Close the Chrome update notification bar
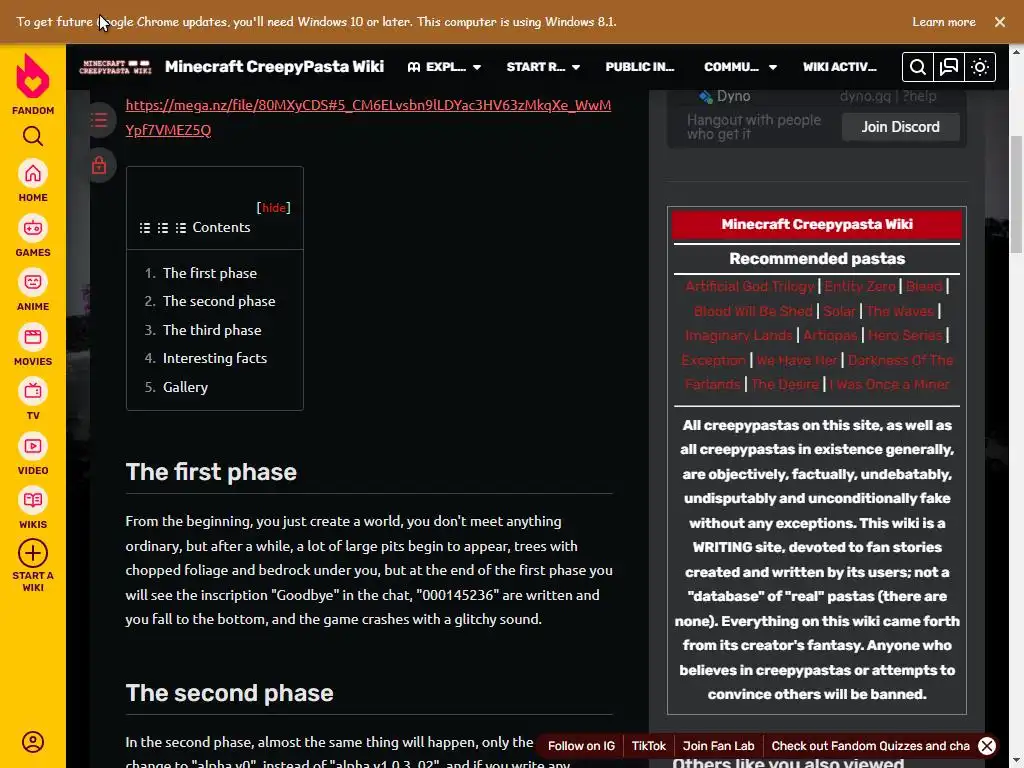Viewport: 1024px width, 768px height. (1000, 22)
